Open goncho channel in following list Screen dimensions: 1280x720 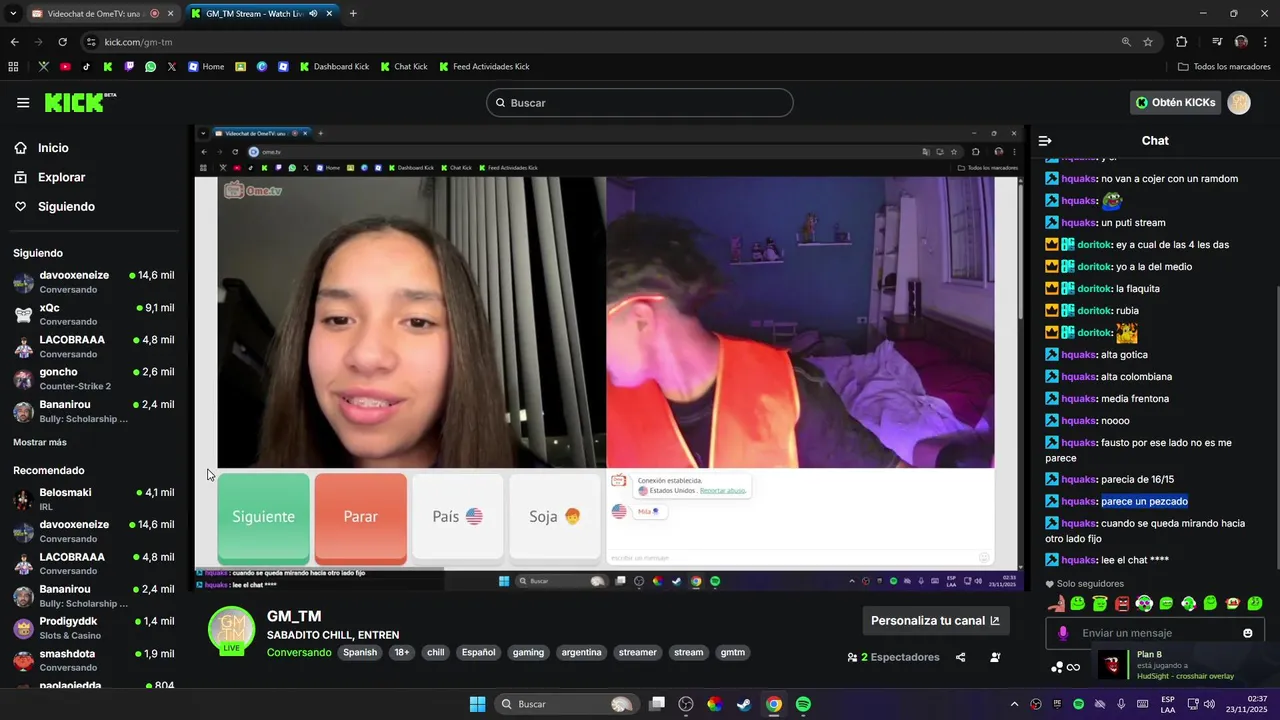(94, 378)
